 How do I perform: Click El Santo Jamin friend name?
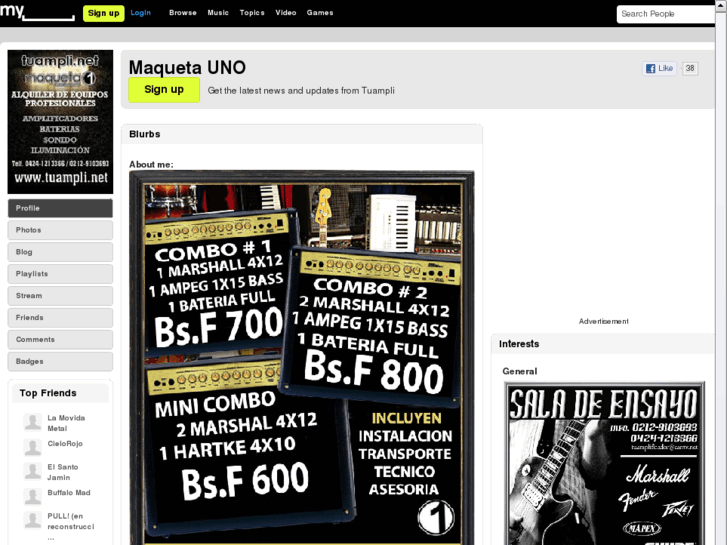pyautogui.click(x=63, y=472)
